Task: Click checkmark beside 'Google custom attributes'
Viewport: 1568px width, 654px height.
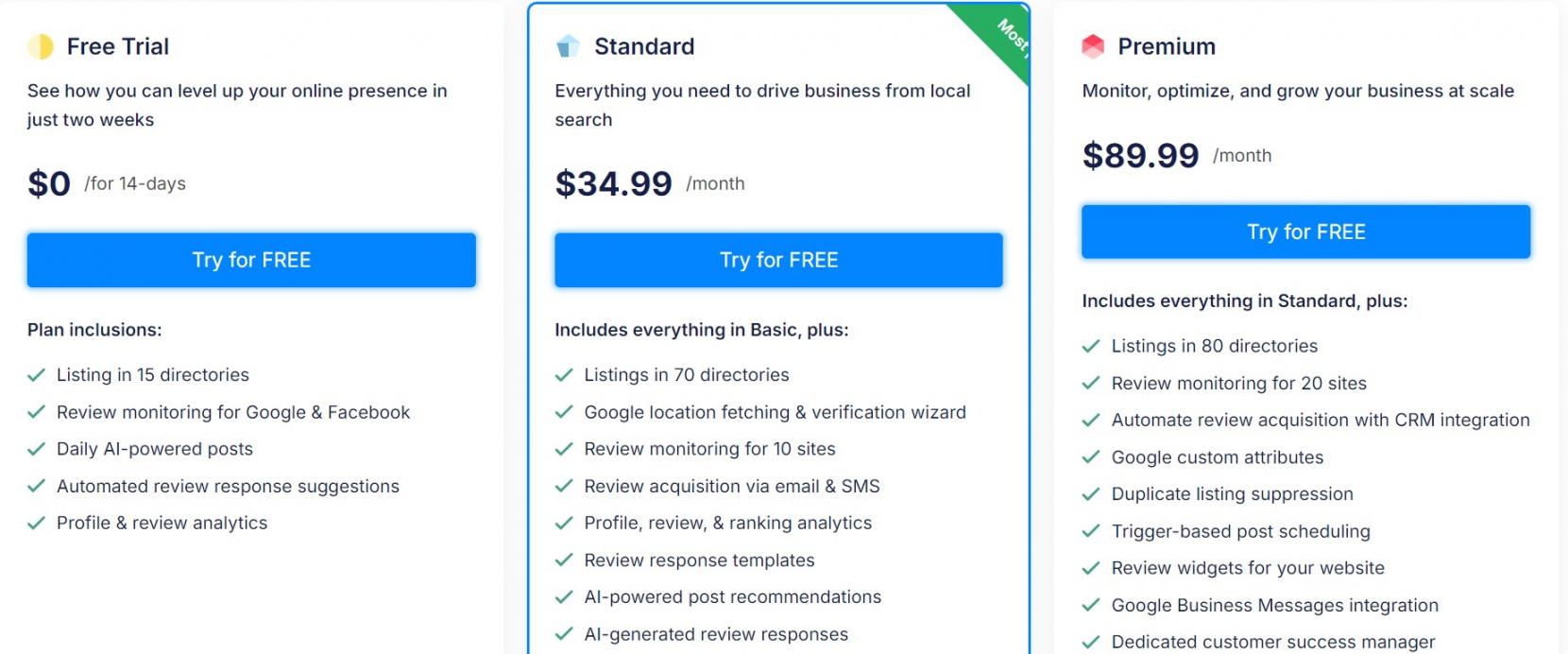Action: (1091, 457)
